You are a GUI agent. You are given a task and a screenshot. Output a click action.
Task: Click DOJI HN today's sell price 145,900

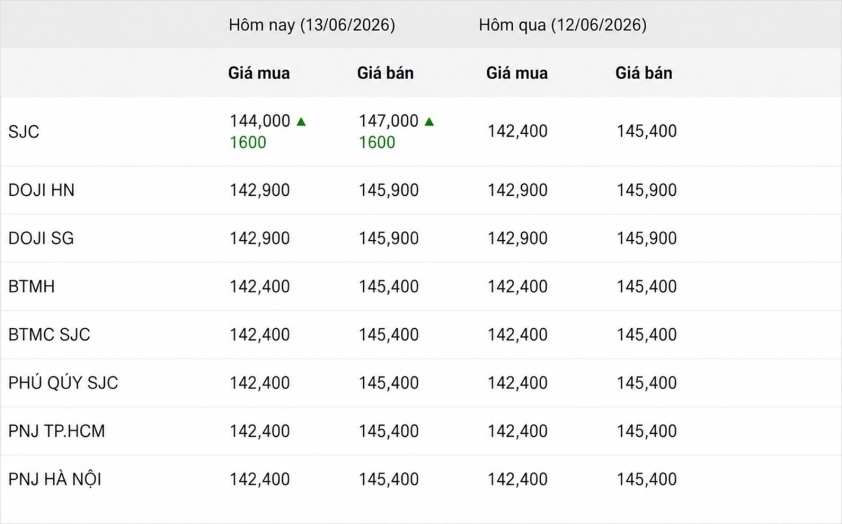click(389, 190)
